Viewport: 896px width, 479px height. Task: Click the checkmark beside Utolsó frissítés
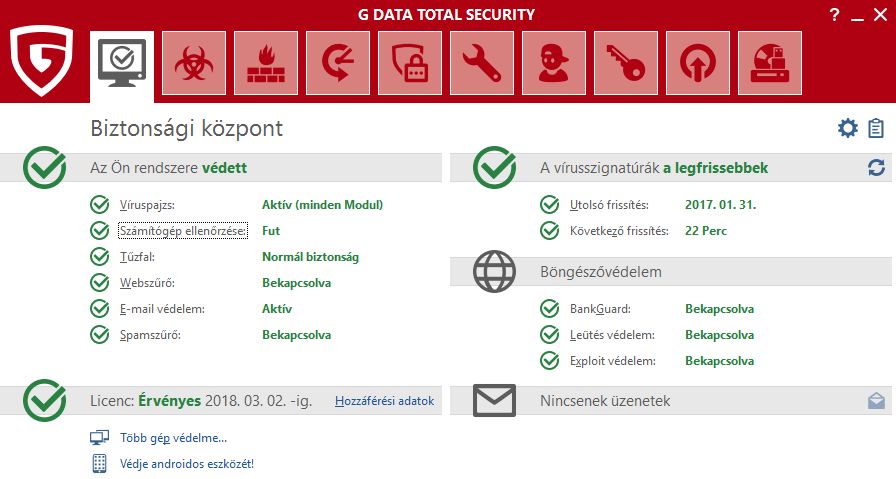tap(549, 205)
